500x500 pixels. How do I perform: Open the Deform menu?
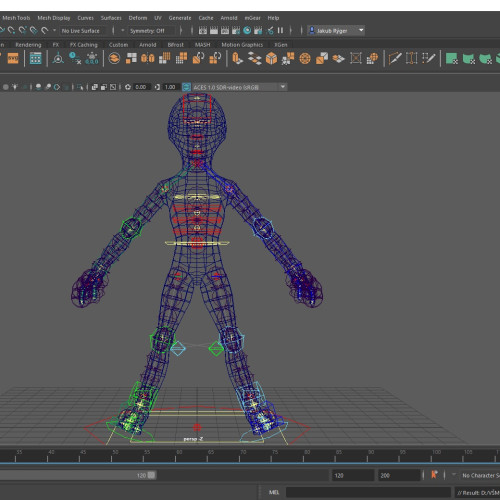point(138,18)
